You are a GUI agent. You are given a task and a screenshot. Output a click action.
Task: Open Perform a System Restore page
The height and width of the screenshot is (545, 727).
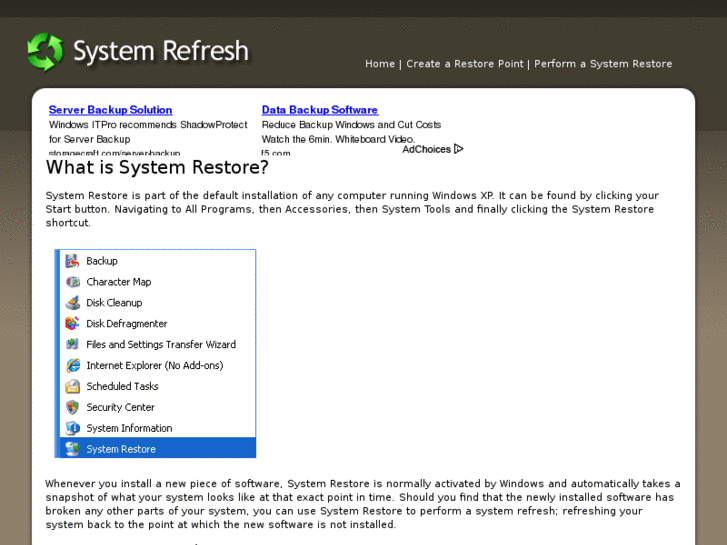[x=603, y=64]
